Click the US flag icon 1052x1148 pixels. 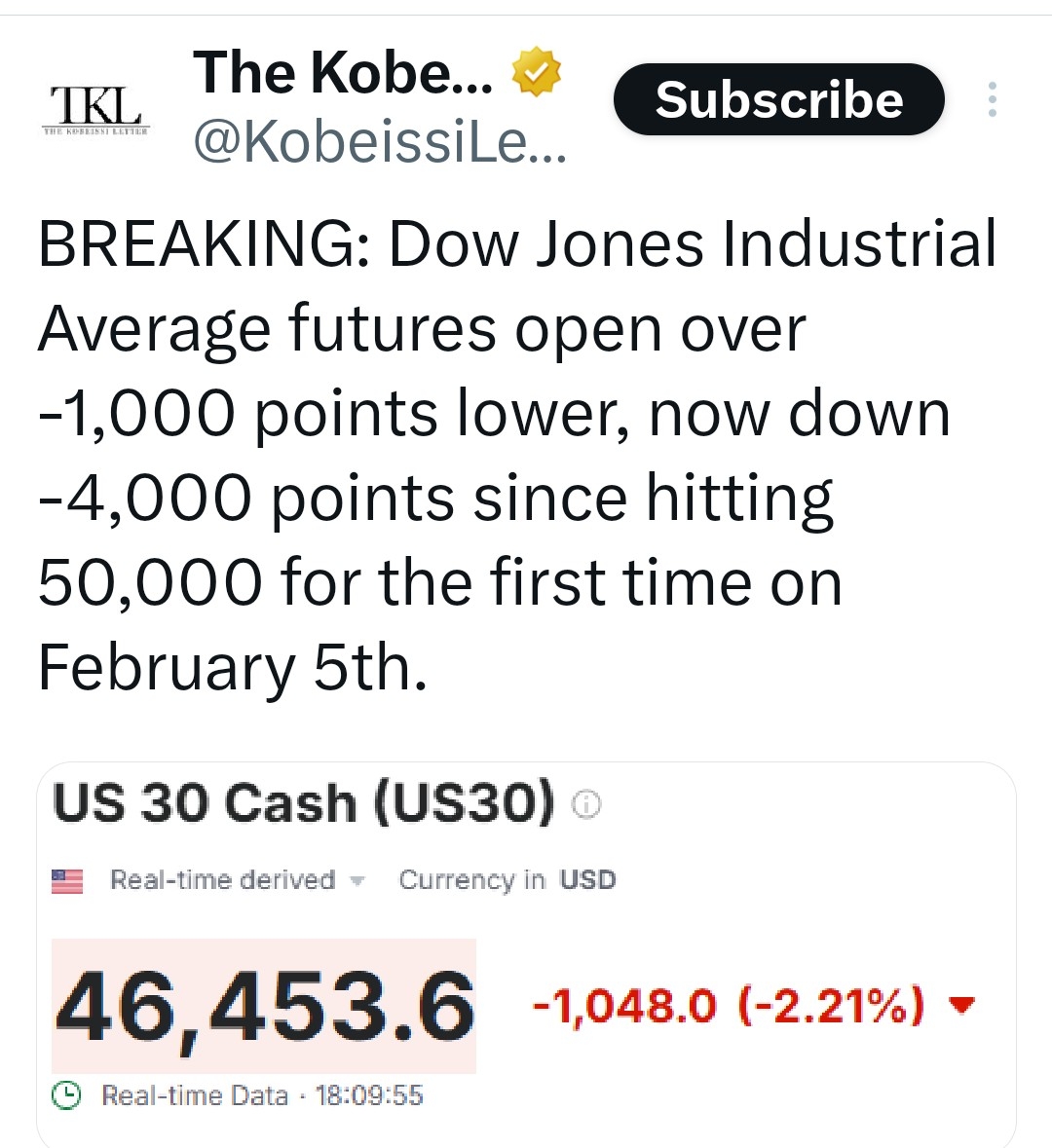click(x=67, y=881)
